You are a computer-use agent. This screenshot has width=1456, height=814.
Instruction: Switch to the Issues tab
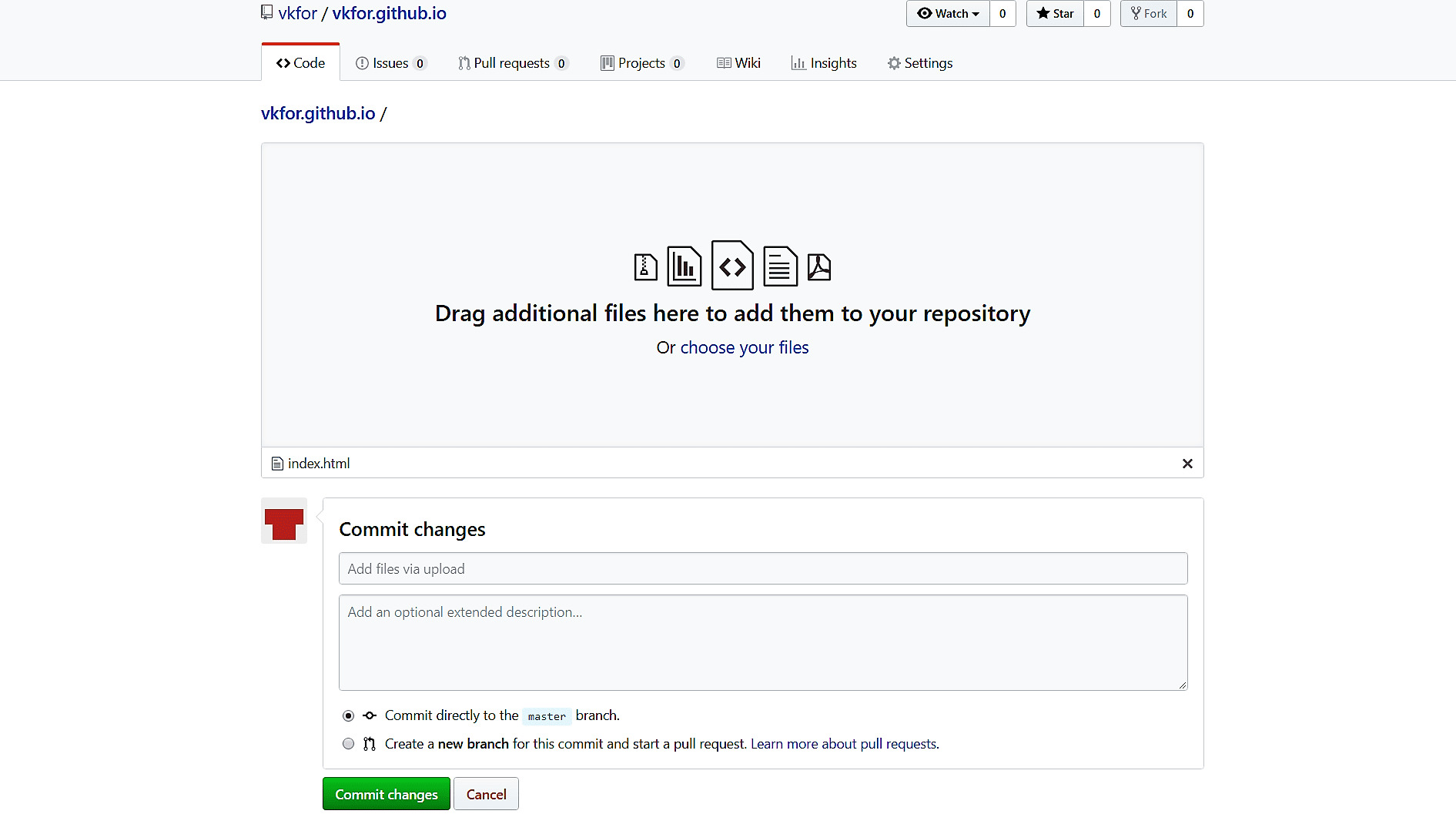(390, 63)
